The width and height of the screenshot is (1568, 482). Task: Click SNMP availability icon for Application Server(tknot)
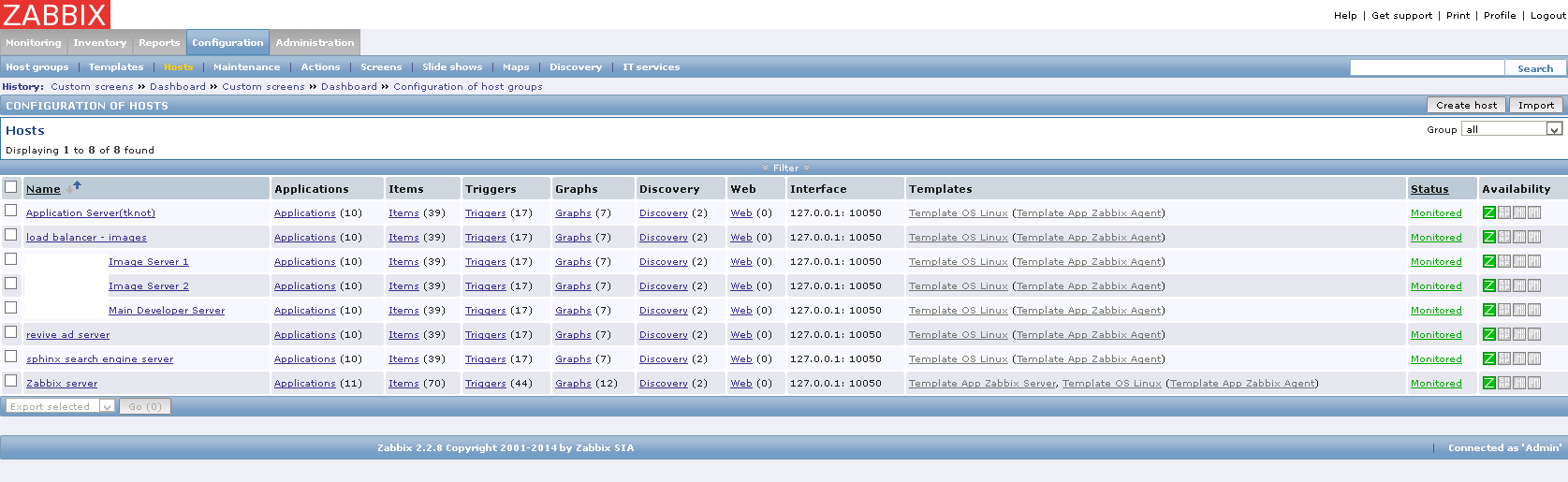click(x=1504, y=212)
